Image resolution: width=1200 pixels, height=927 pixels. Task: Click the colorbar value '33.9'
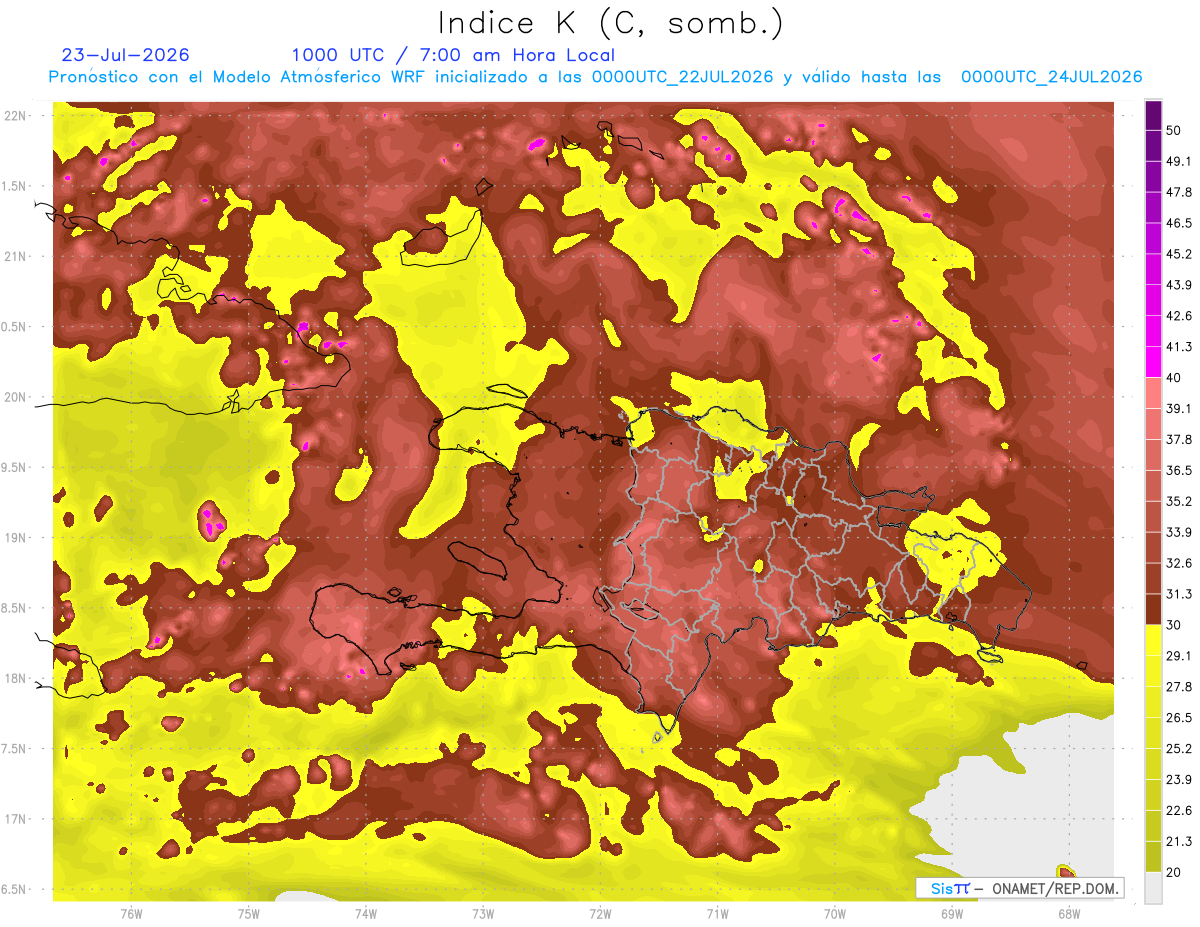[1178, 533]
